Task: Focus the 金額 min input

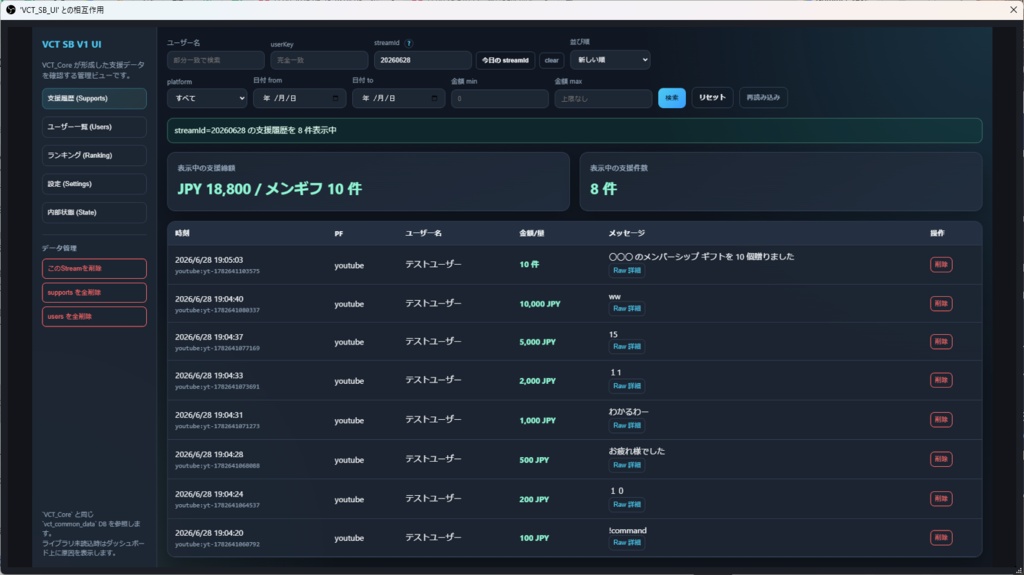Action: click(x=500, y=98)
